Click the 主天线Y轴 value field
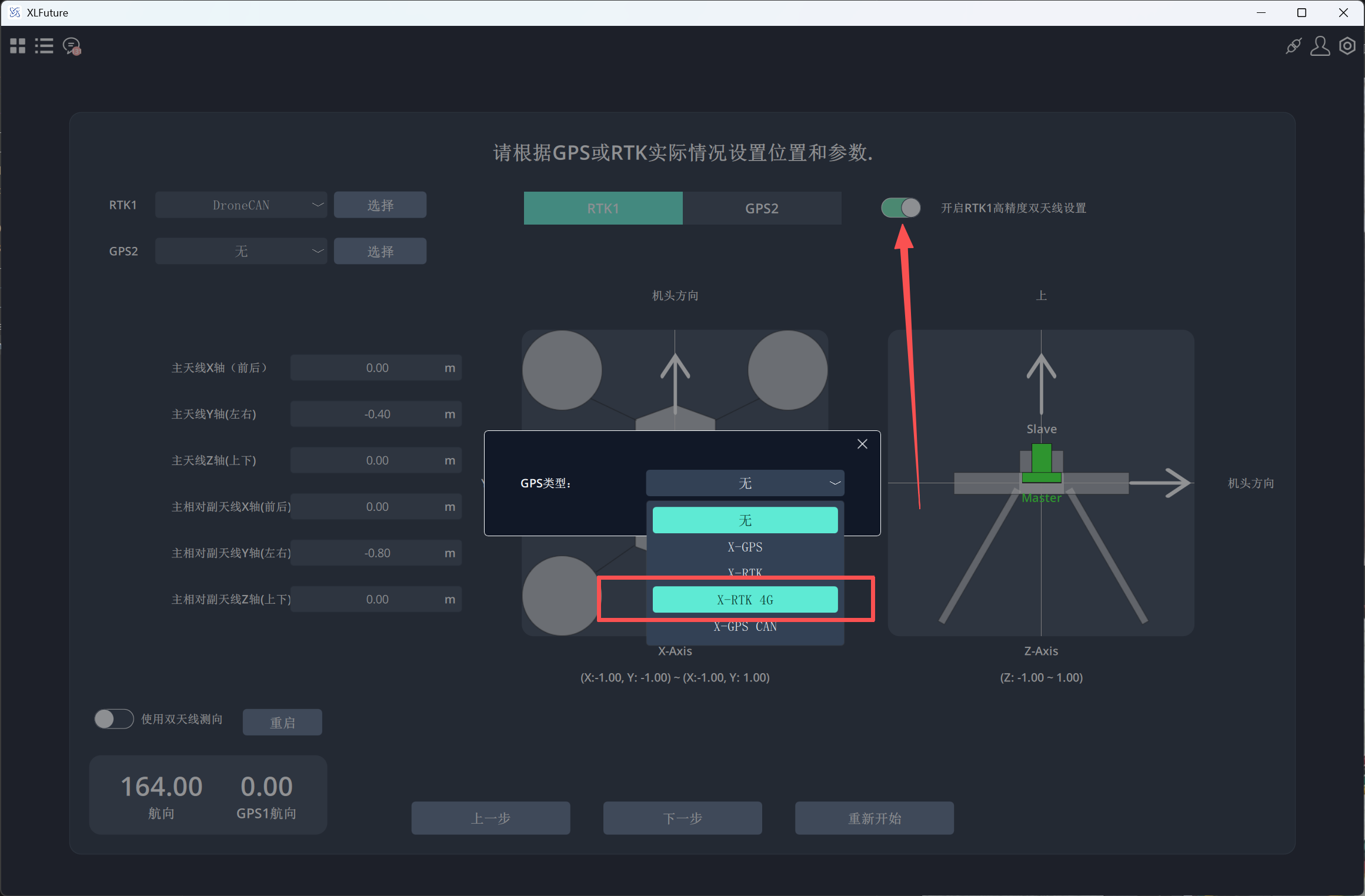This screenshot has height=896, width=1365. [x=376, y=414]
